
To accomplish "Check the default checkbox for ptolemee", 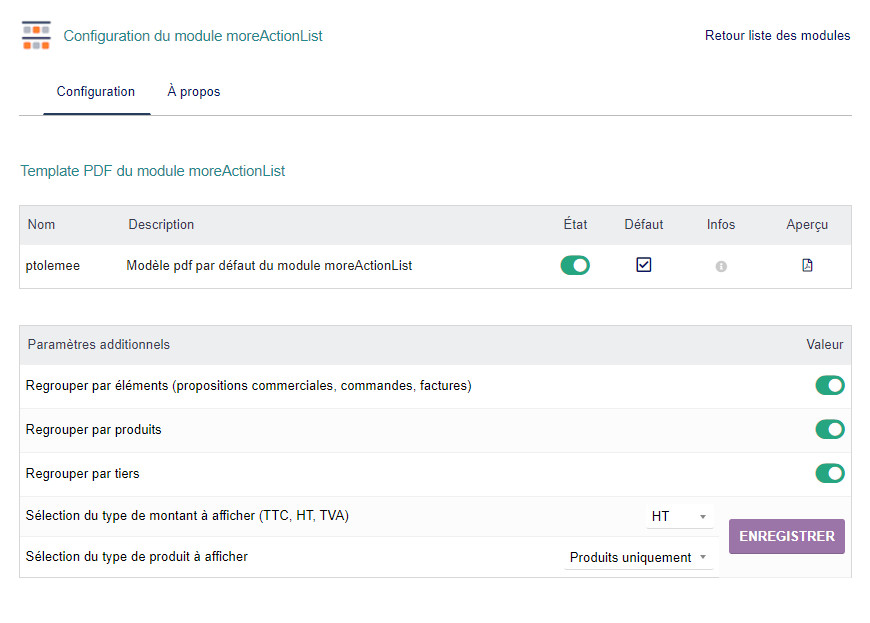I will point(644,265).
